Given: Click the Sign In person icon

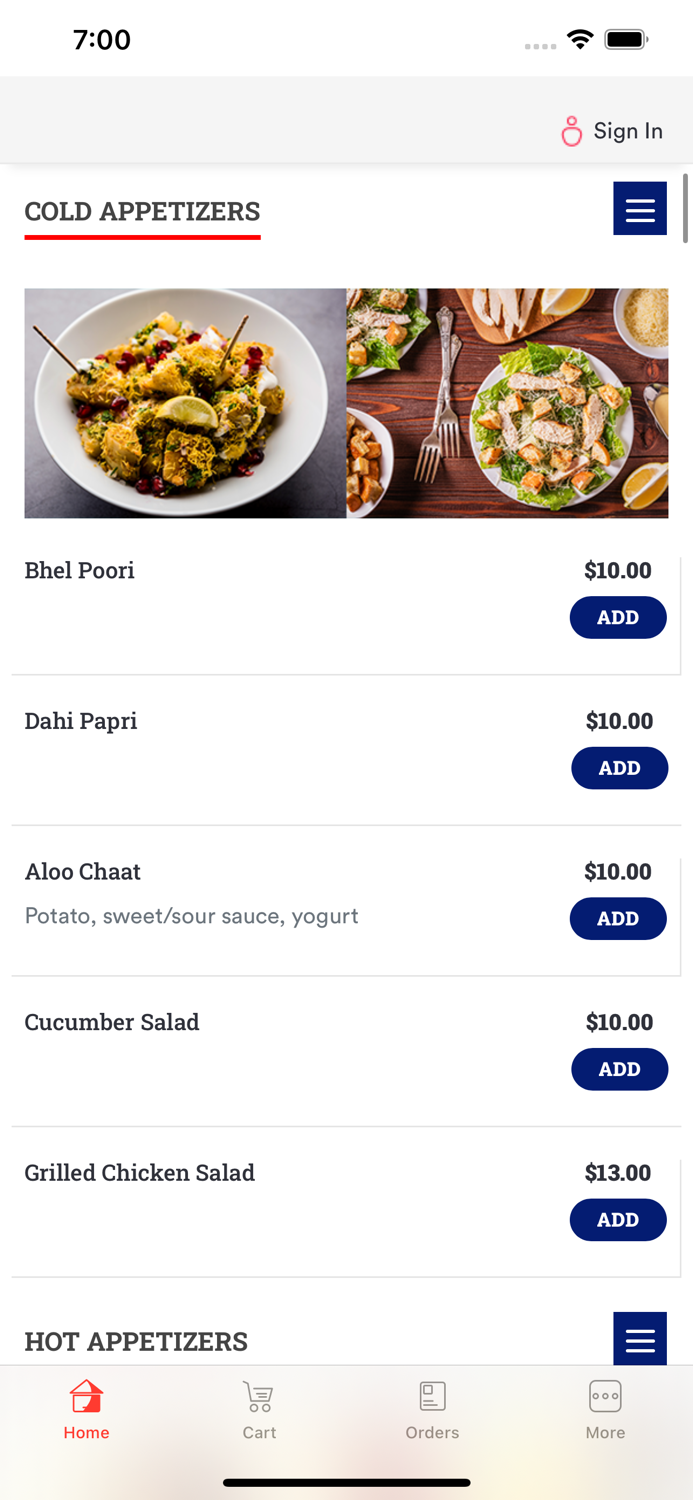Looking at the screenshot, I should point(571,130).
